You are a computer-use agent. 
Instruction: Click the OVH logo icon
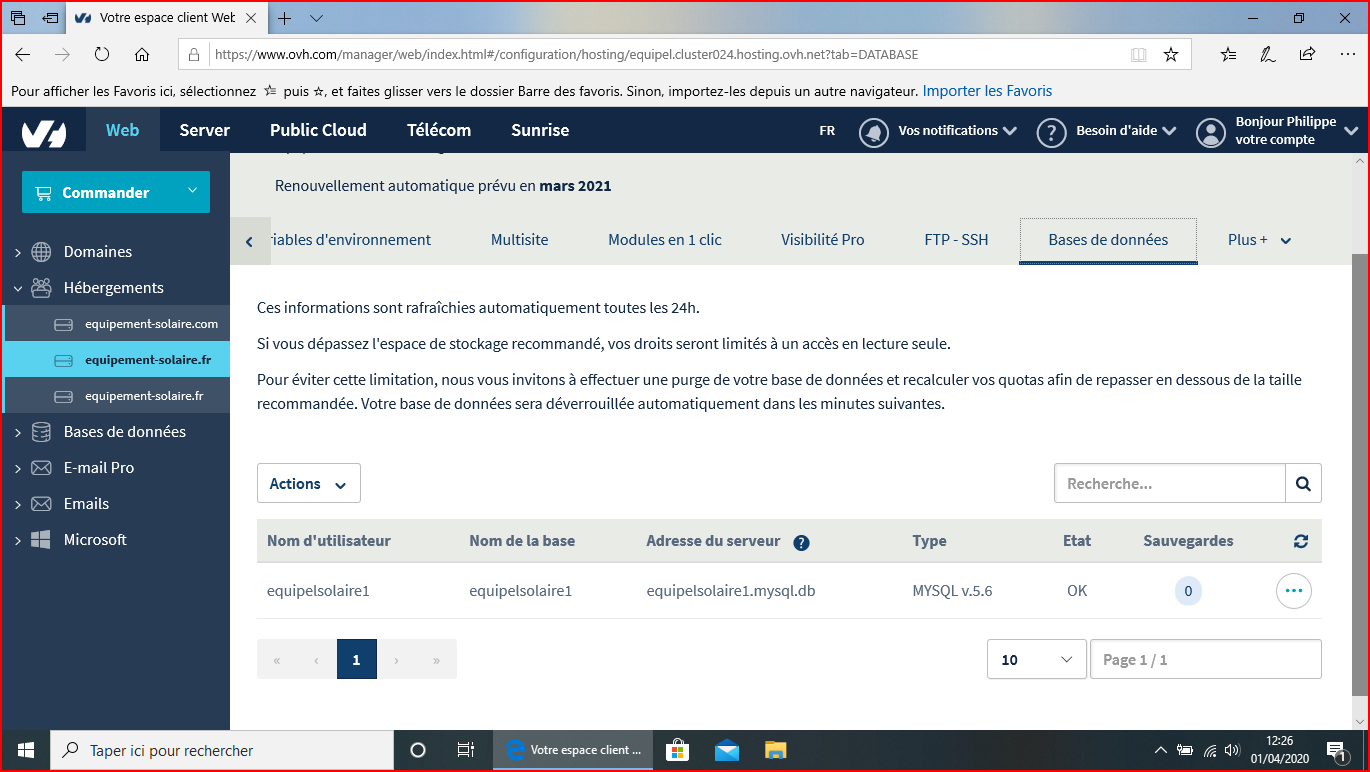pyautogui.click(x=44, y=131)
